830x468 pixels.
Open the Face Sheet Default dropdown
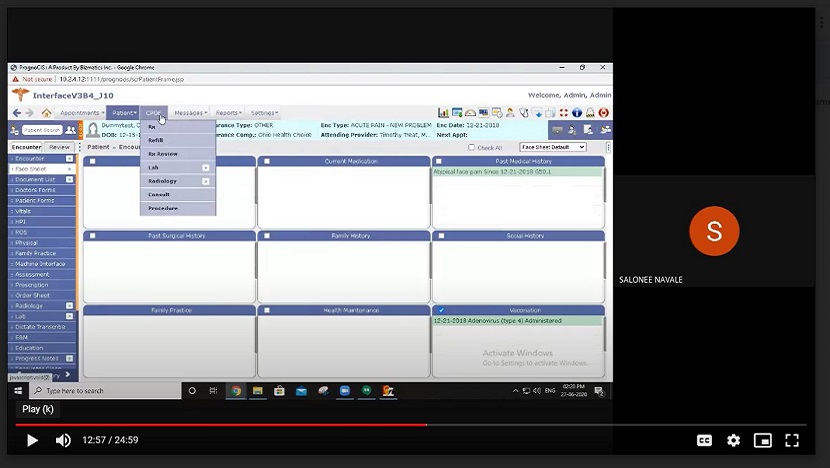pos(553,147)
